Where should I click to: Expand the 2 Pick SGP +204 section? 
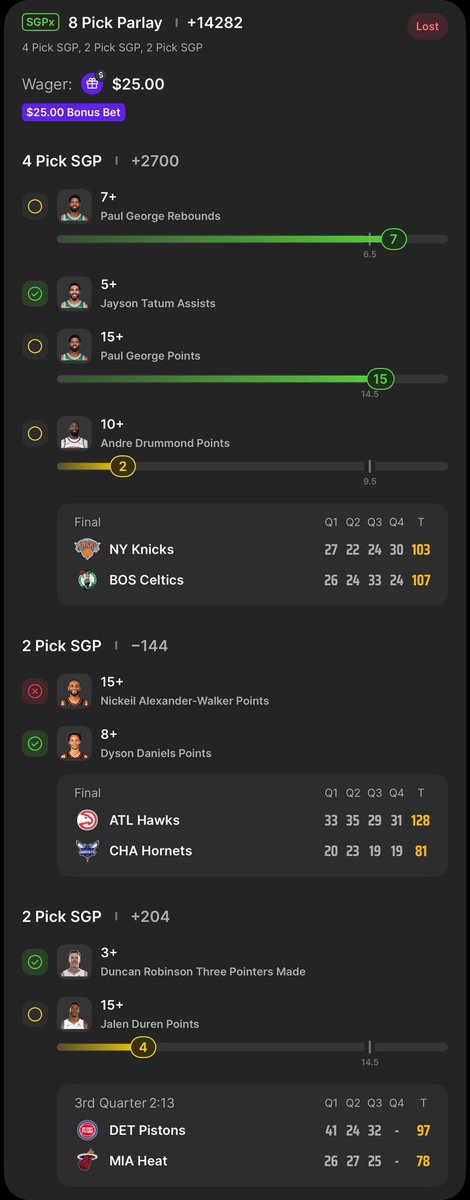click(97, 917)
